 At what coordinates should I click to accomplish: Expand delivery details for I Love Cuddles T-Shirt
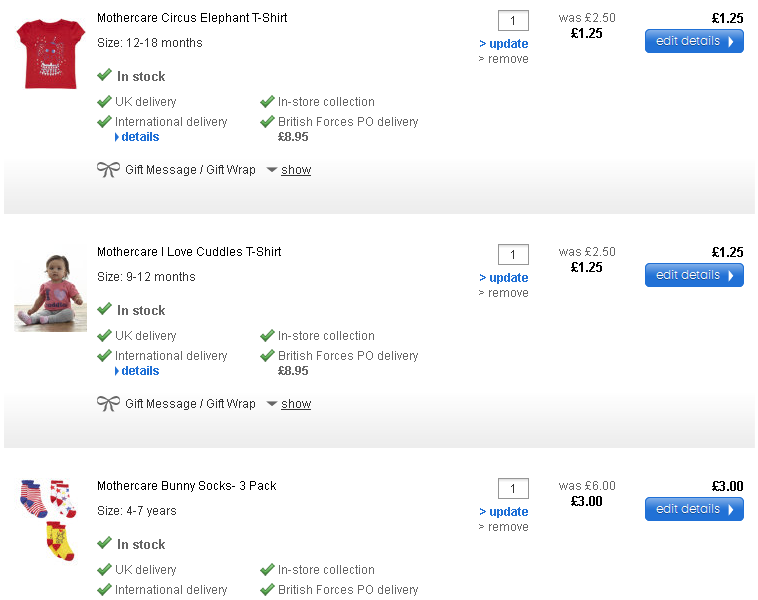(139, 371)
